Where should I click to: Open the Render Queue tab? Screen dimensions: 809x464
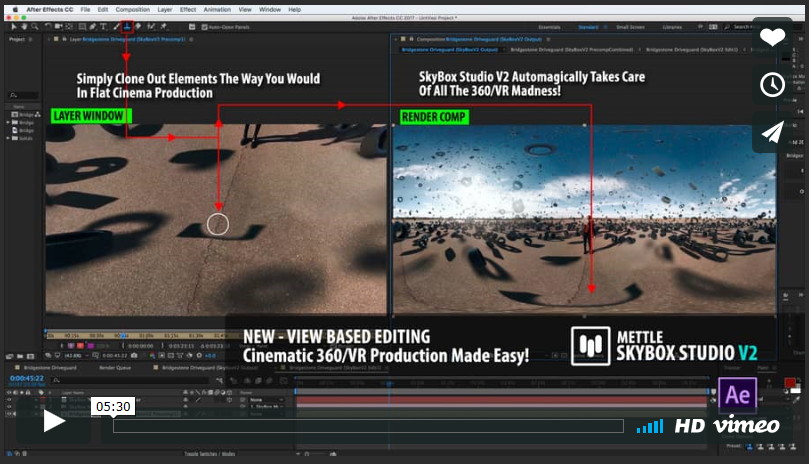click(115, 367)
